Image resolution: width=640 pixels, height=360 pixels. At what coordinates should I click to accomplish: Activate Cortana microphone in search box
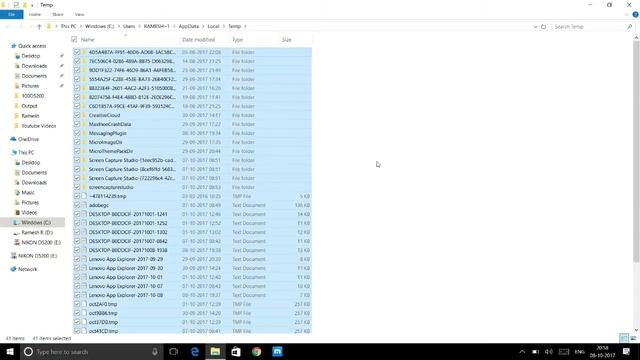click(x=155, y=352)
